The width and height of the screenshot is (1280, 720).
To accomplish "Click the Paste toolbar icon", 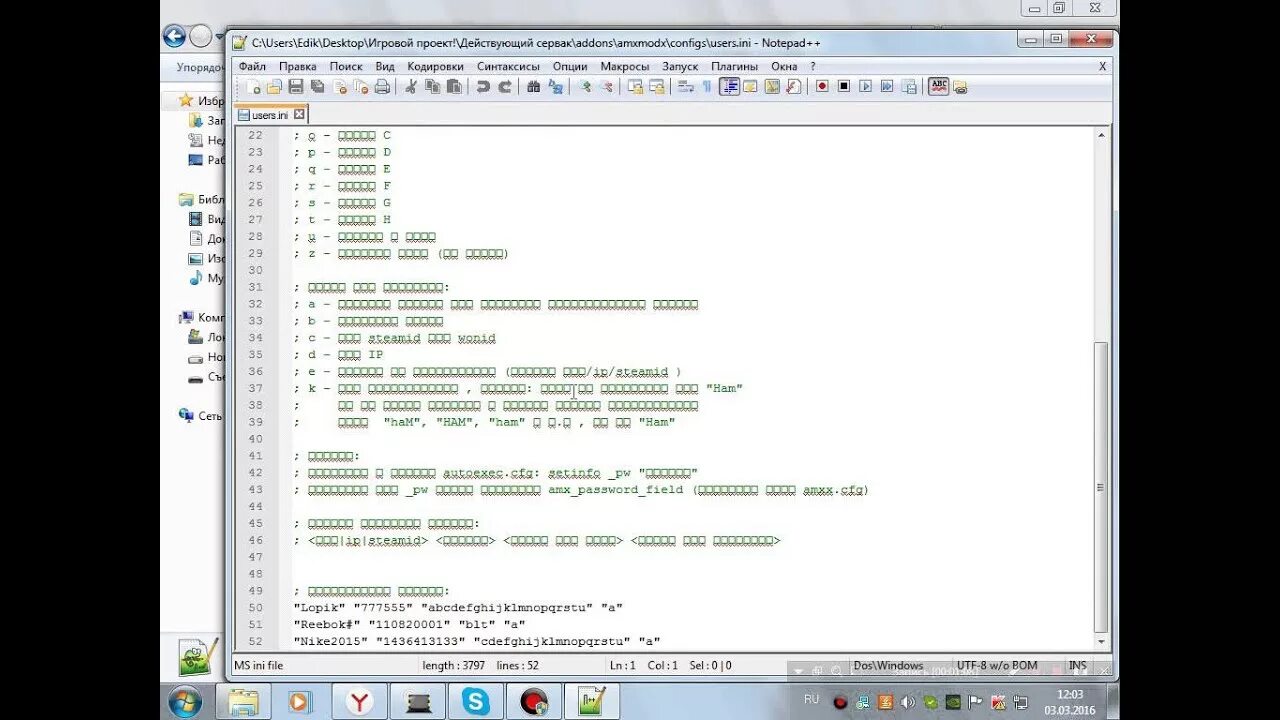I will point(454,87).
